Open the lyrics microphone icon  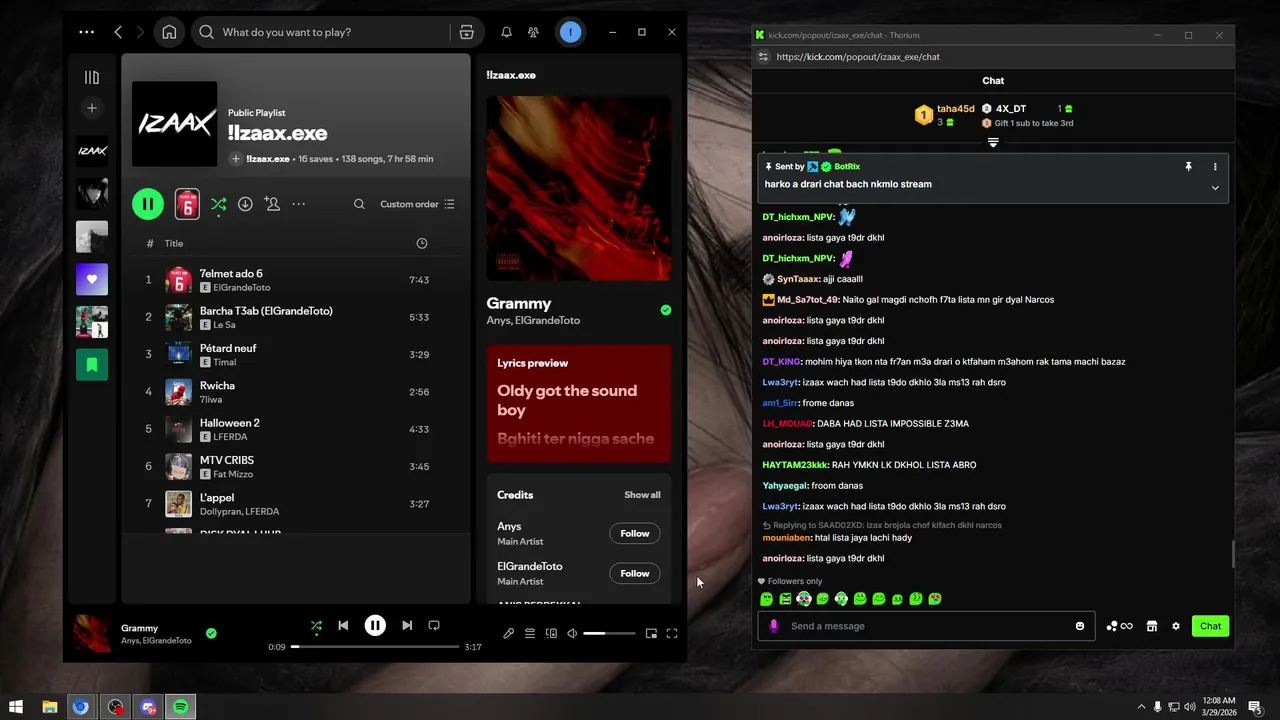click(x=508, y=633)
